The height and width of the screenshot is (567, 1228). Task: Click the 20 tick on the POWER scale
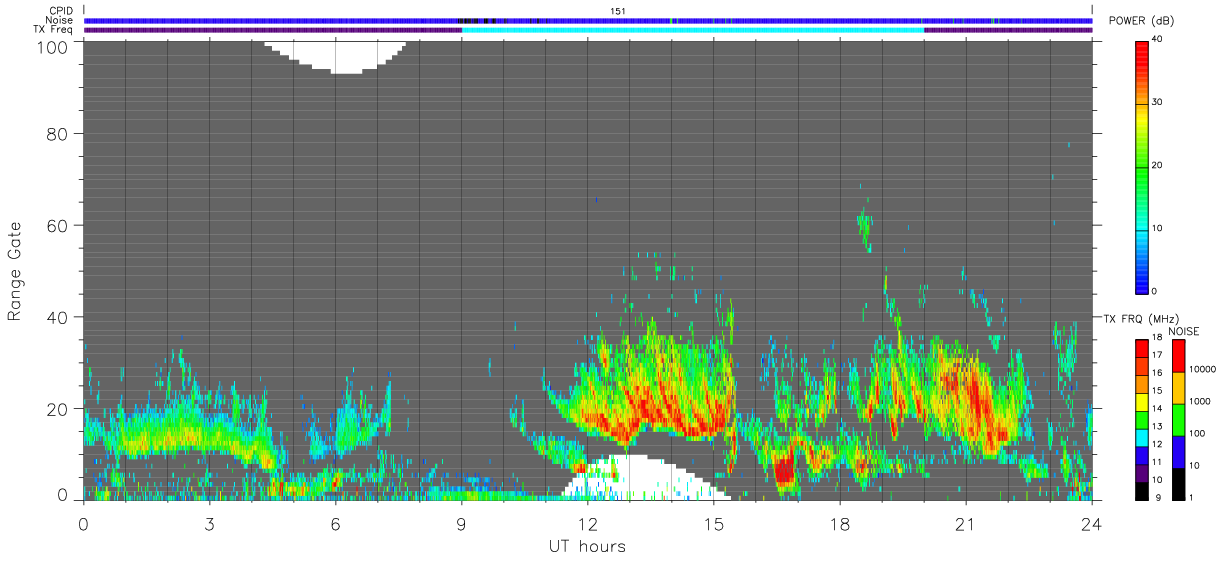(1158, 165)
